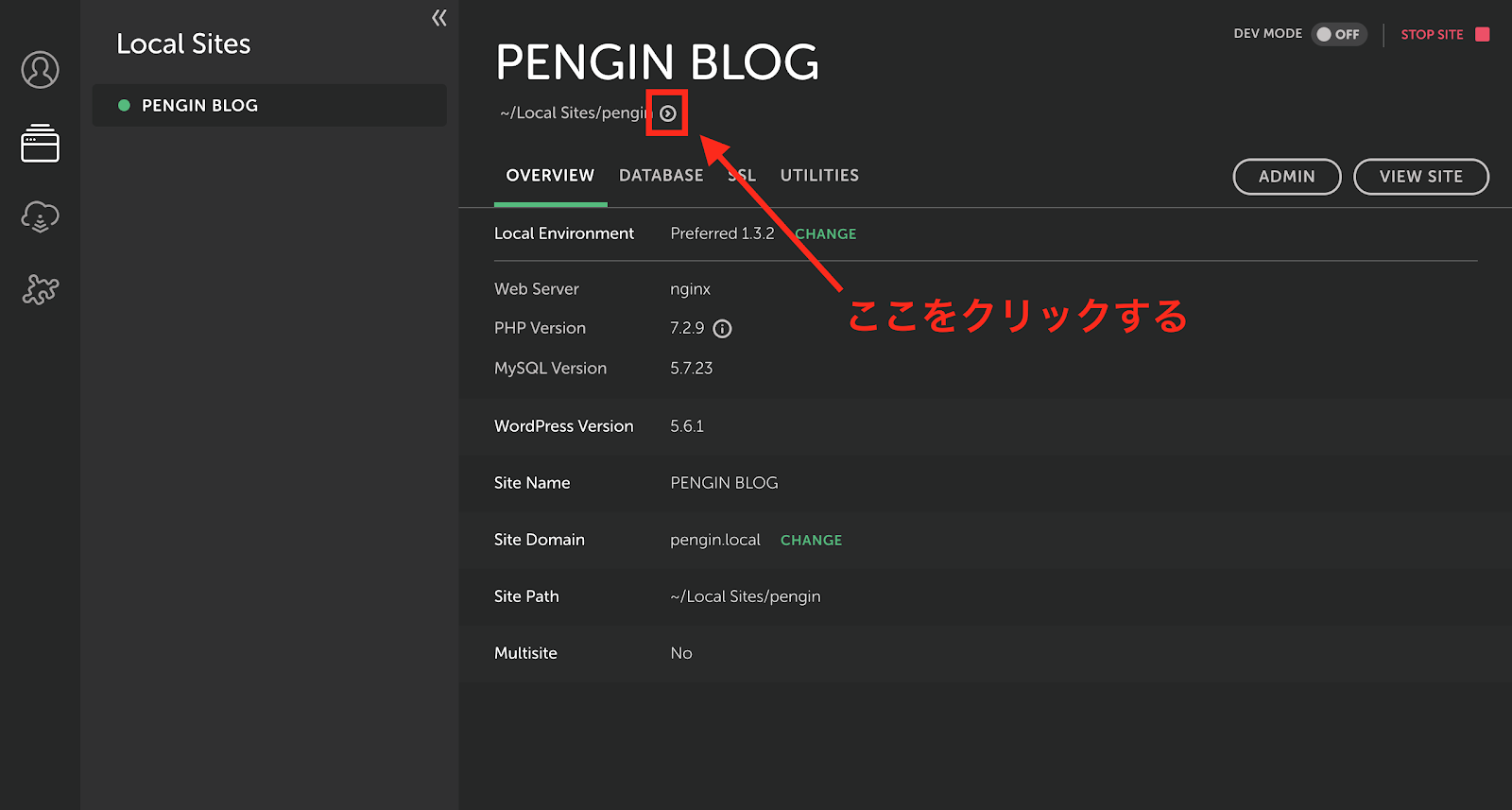Click the Local Sites heading
The width and height of the screenshot is (1512, 810).
tap(183, 43)
